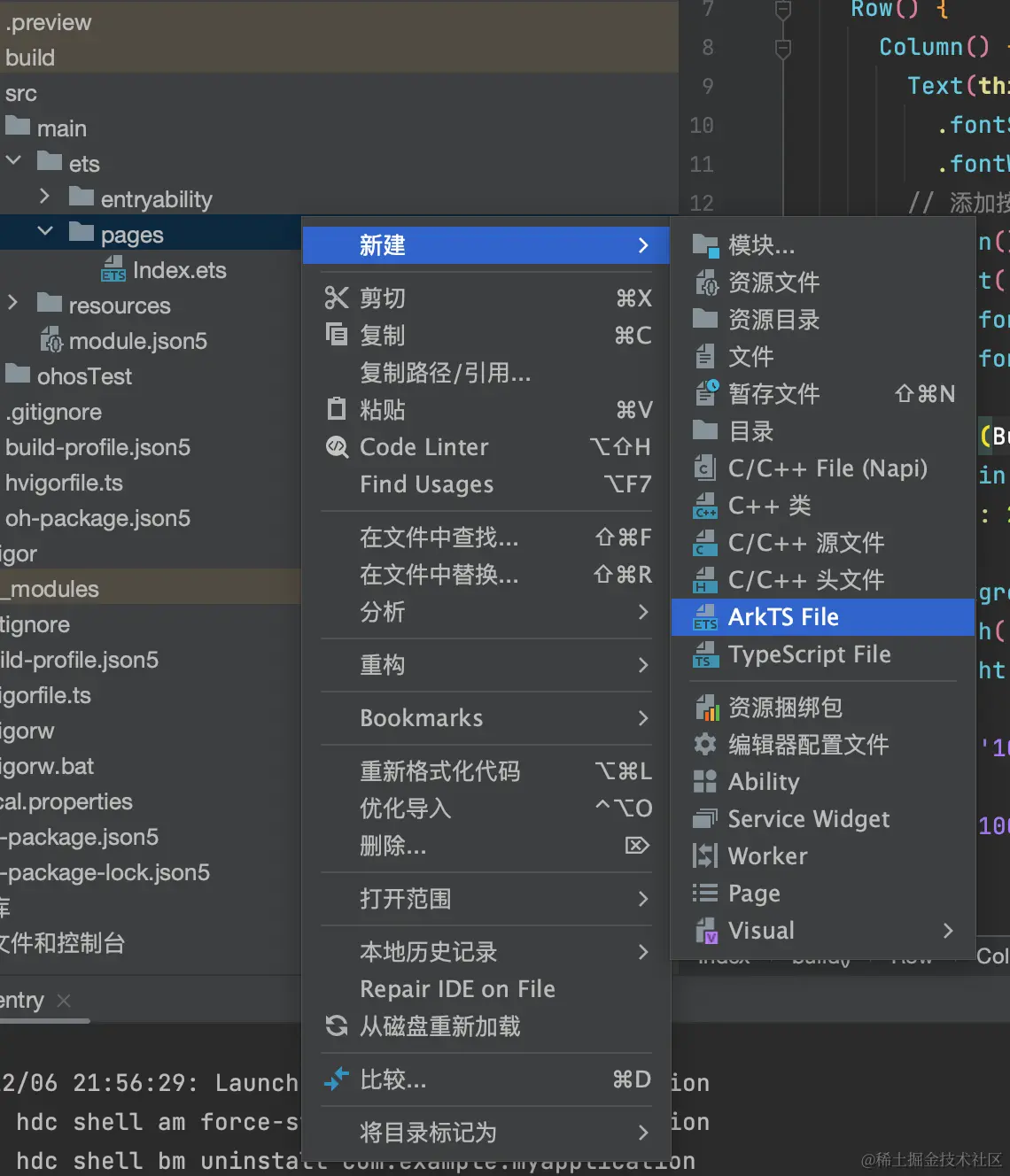
Task: Click the C/C++ 头文件 header icon
Action: coord(705,579)
